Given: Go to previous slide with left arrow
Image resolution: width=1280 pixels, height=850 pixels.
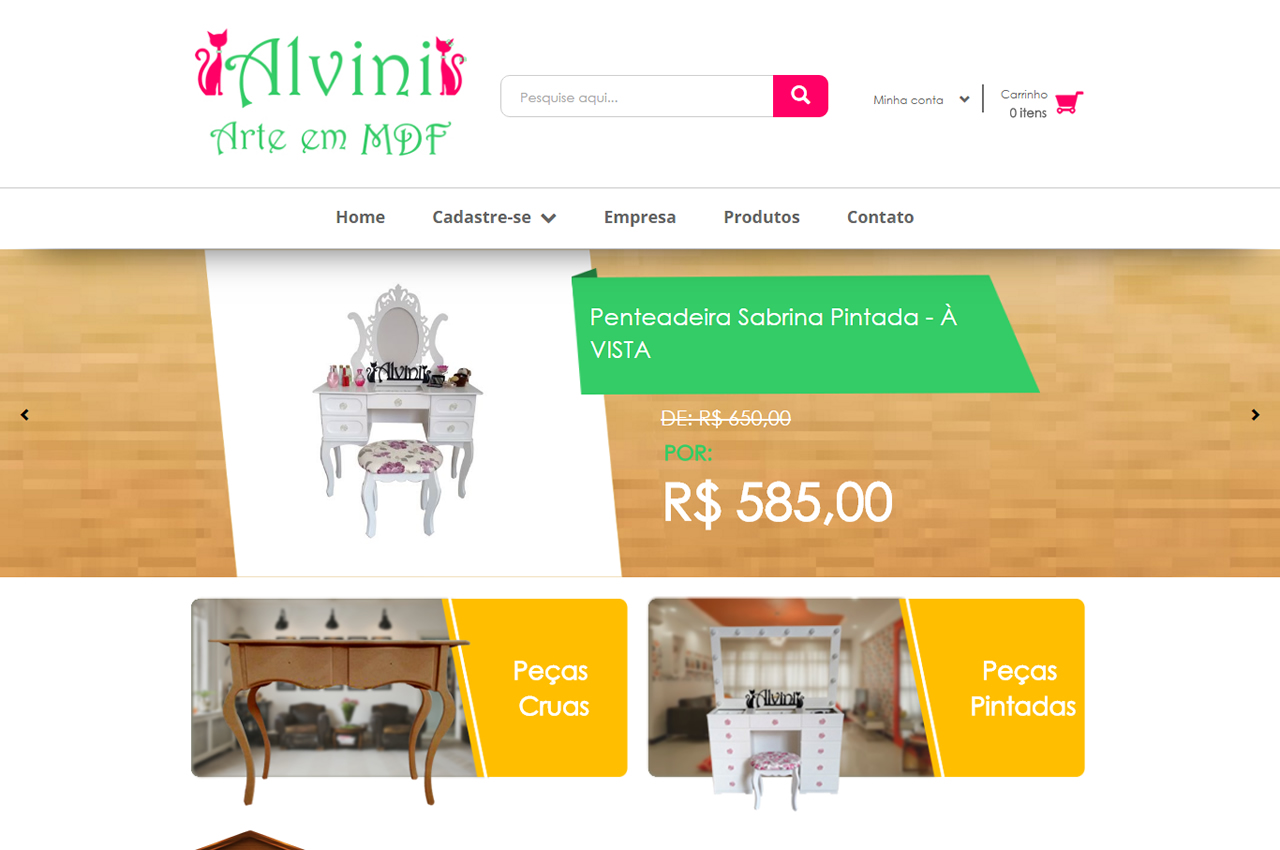Looking at the screenshot, I should (x=25, y=415).
